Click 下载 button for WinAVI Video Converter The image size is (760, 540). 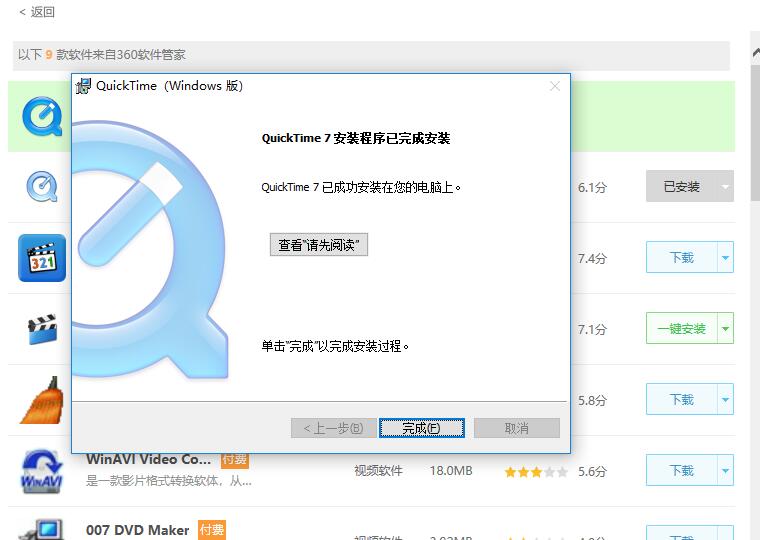681,470
